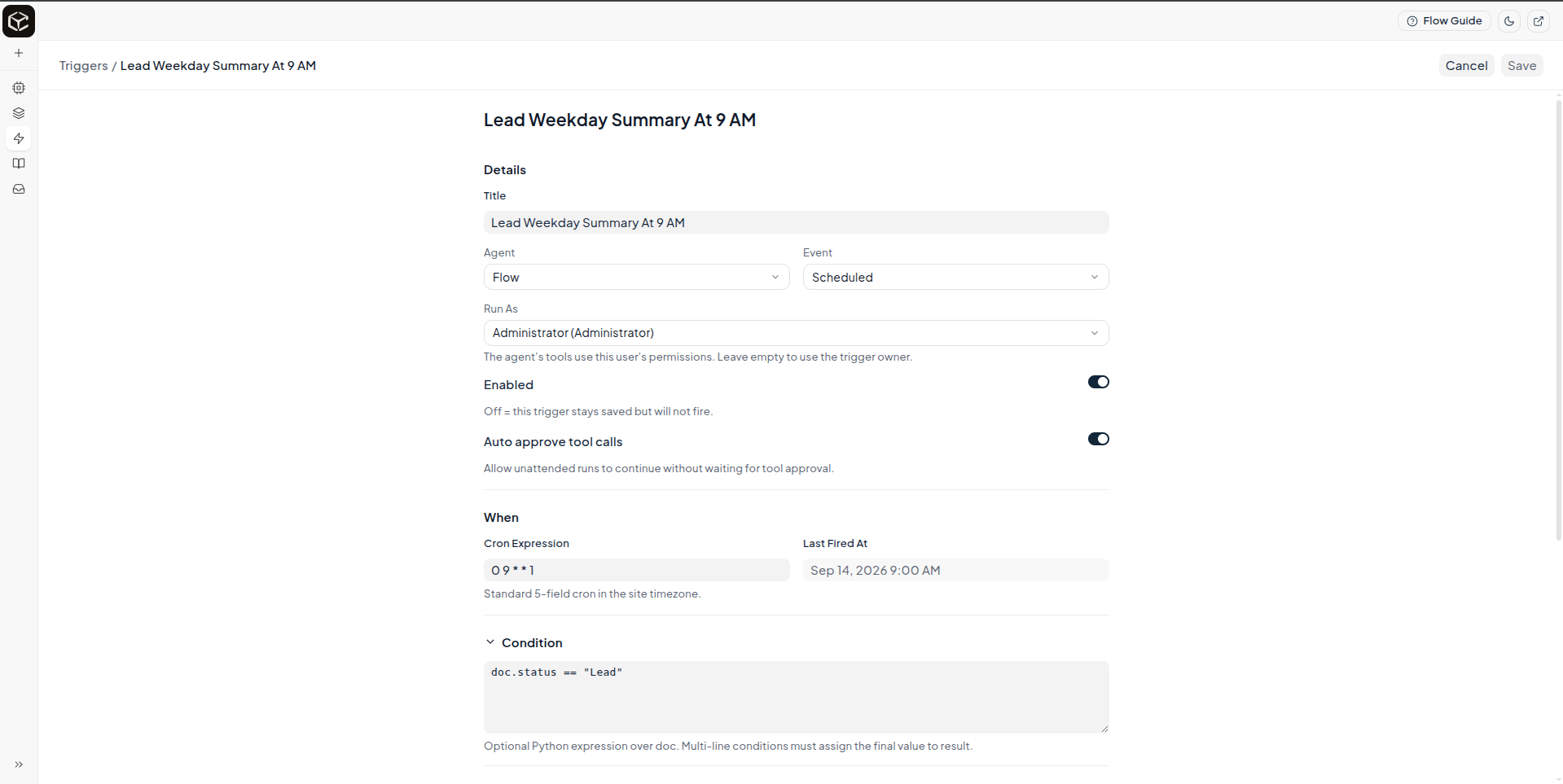Open the book icon in sidebar
Screen dimensions: 1563x784
point(19,164)
